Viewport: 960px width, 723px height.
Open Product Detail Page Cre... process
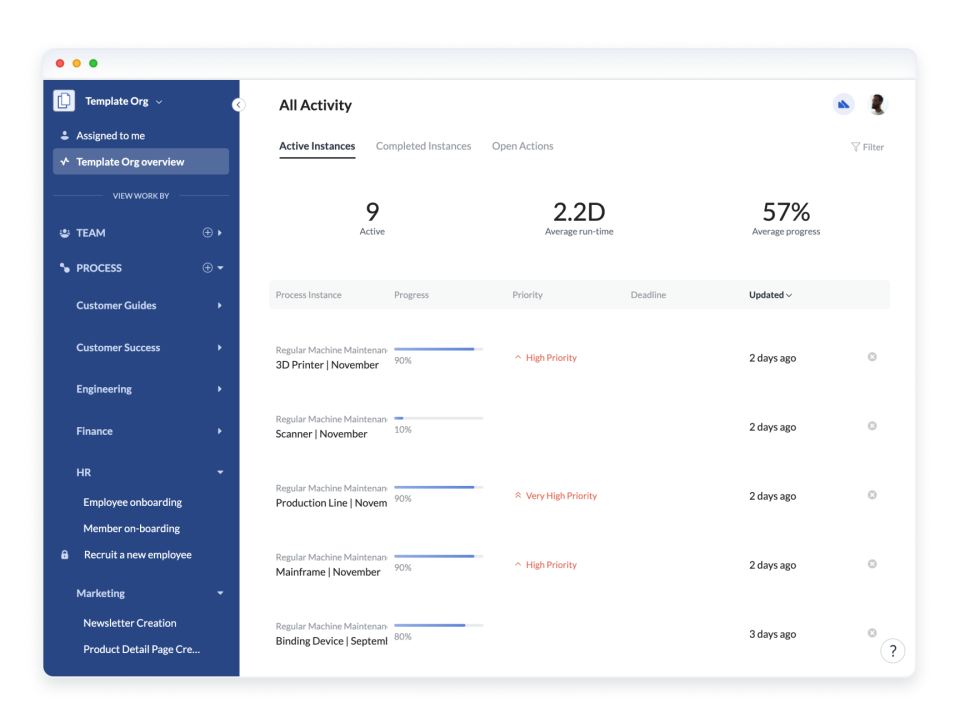coord(141,649)
